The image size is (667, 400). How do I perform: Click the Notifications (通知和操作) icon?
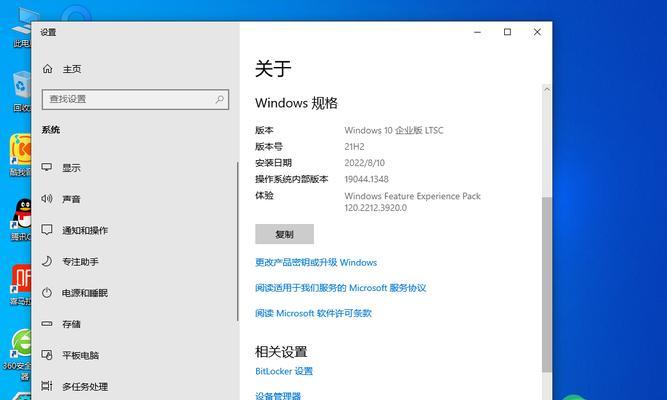click(x=47, y=230)
